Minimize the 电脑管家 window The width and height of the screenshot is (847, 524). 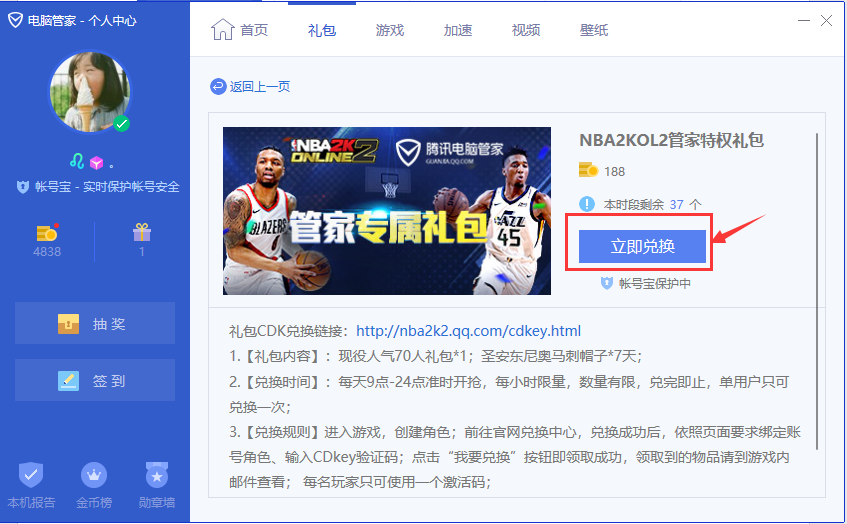tap(804, 21)
